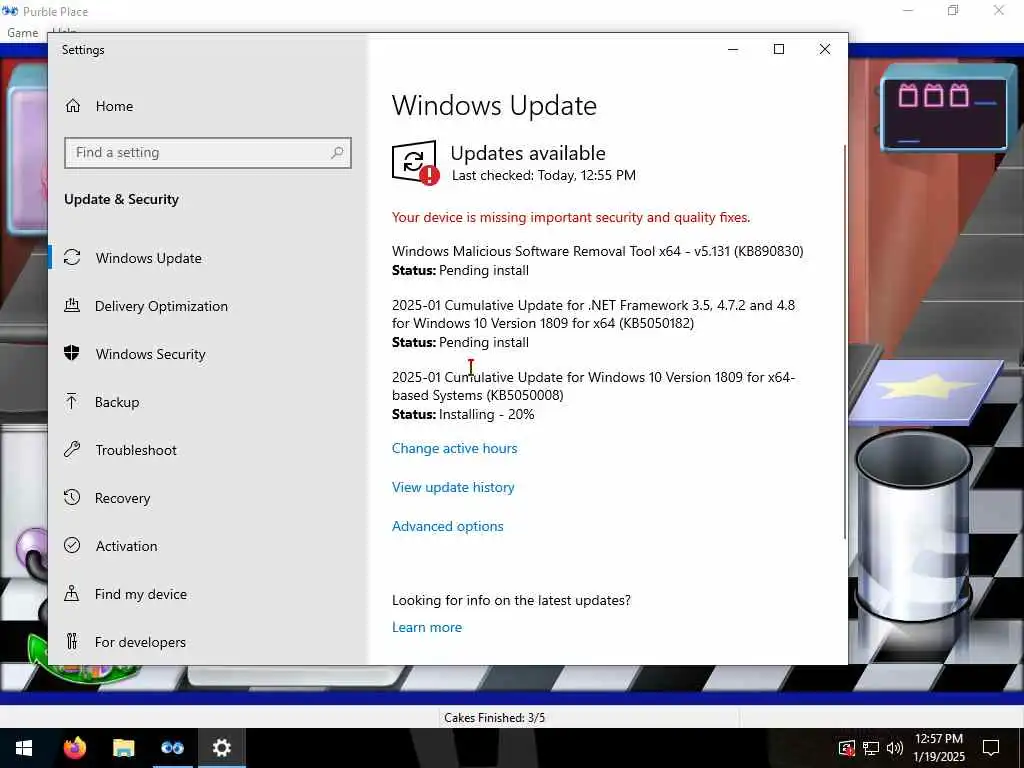Screen dimensions: 1024x768
Task: Click the Purble Place title bar app icon
Action: click(10, 11)
